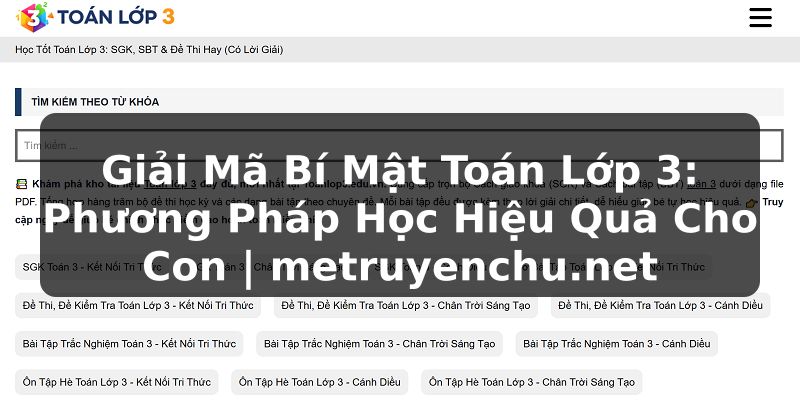Focus the 'Tìm kiếm ...' search field
800x410 pixels.
(399, 145)
